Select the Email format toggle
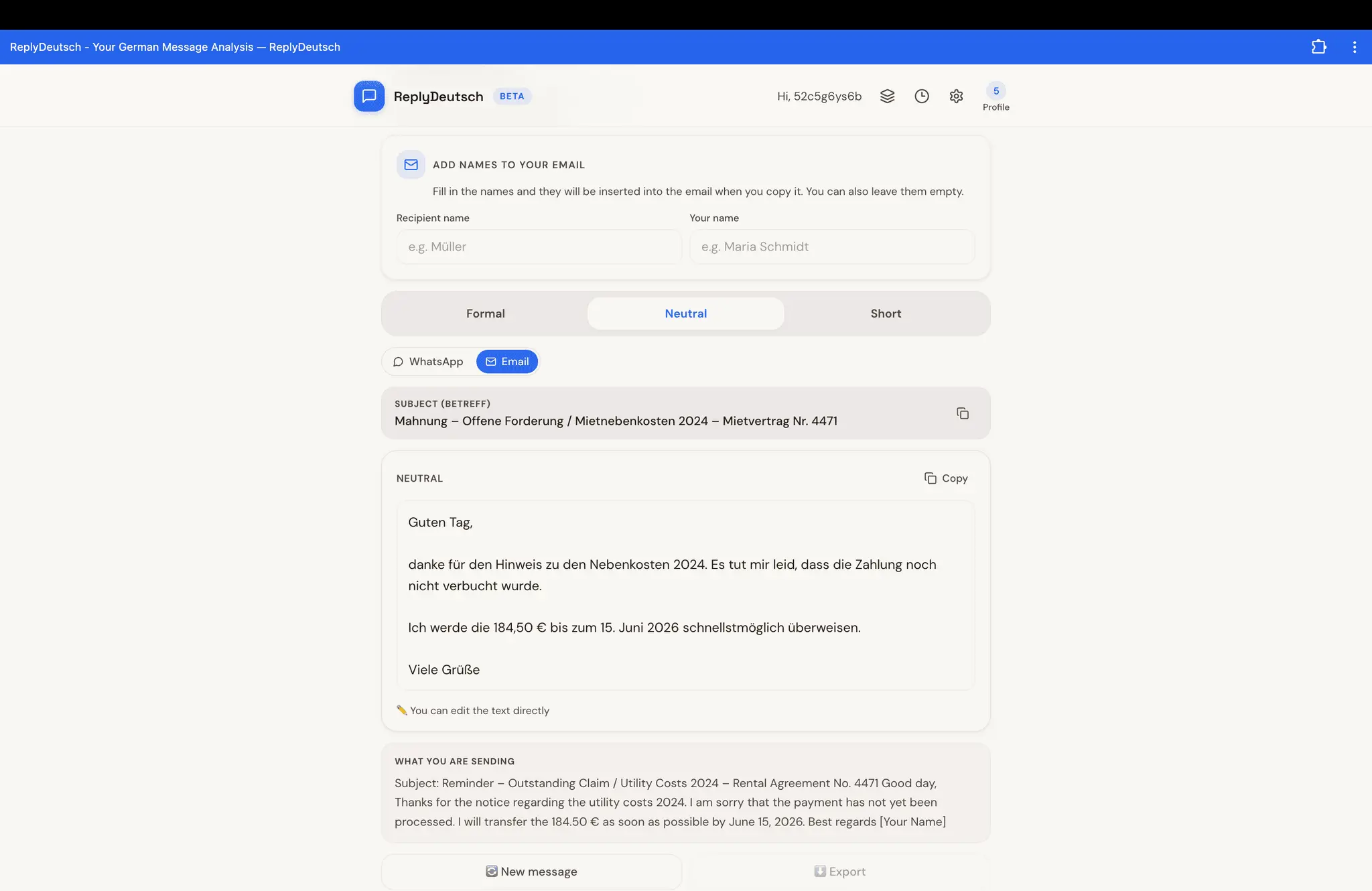Image resolution: width=1372 pixels, height=891 pixels. point(507,362)
